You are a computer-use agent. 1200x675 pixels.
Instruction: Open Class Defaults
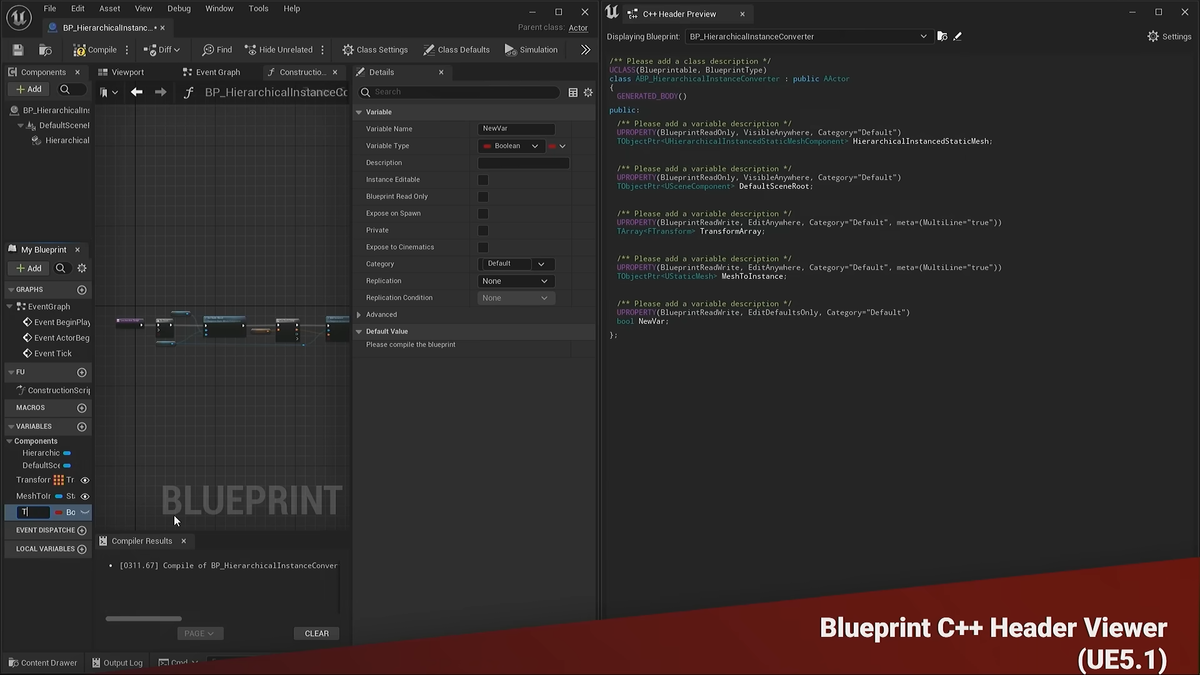(456, 50)
